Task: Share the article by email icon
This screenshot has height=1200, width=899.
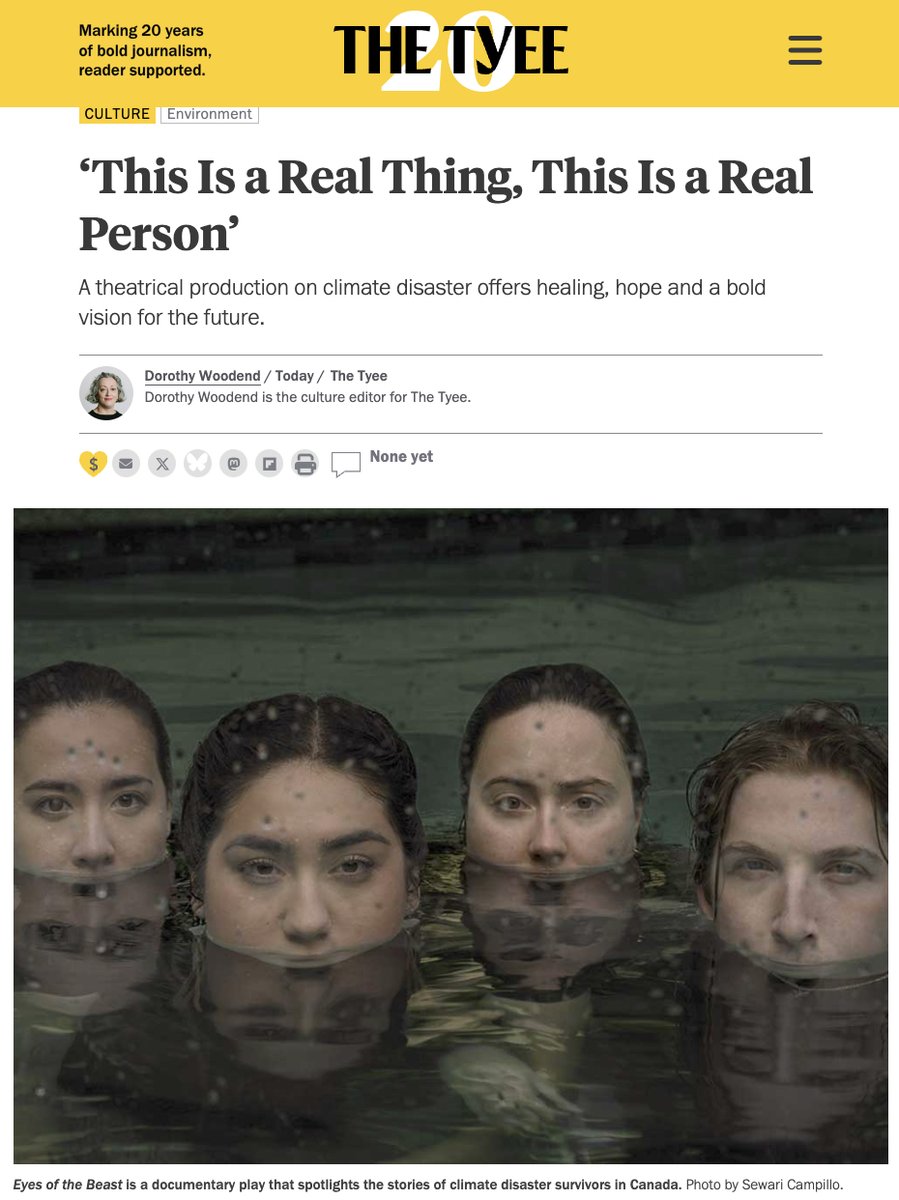Action: (x=126, y=463)
